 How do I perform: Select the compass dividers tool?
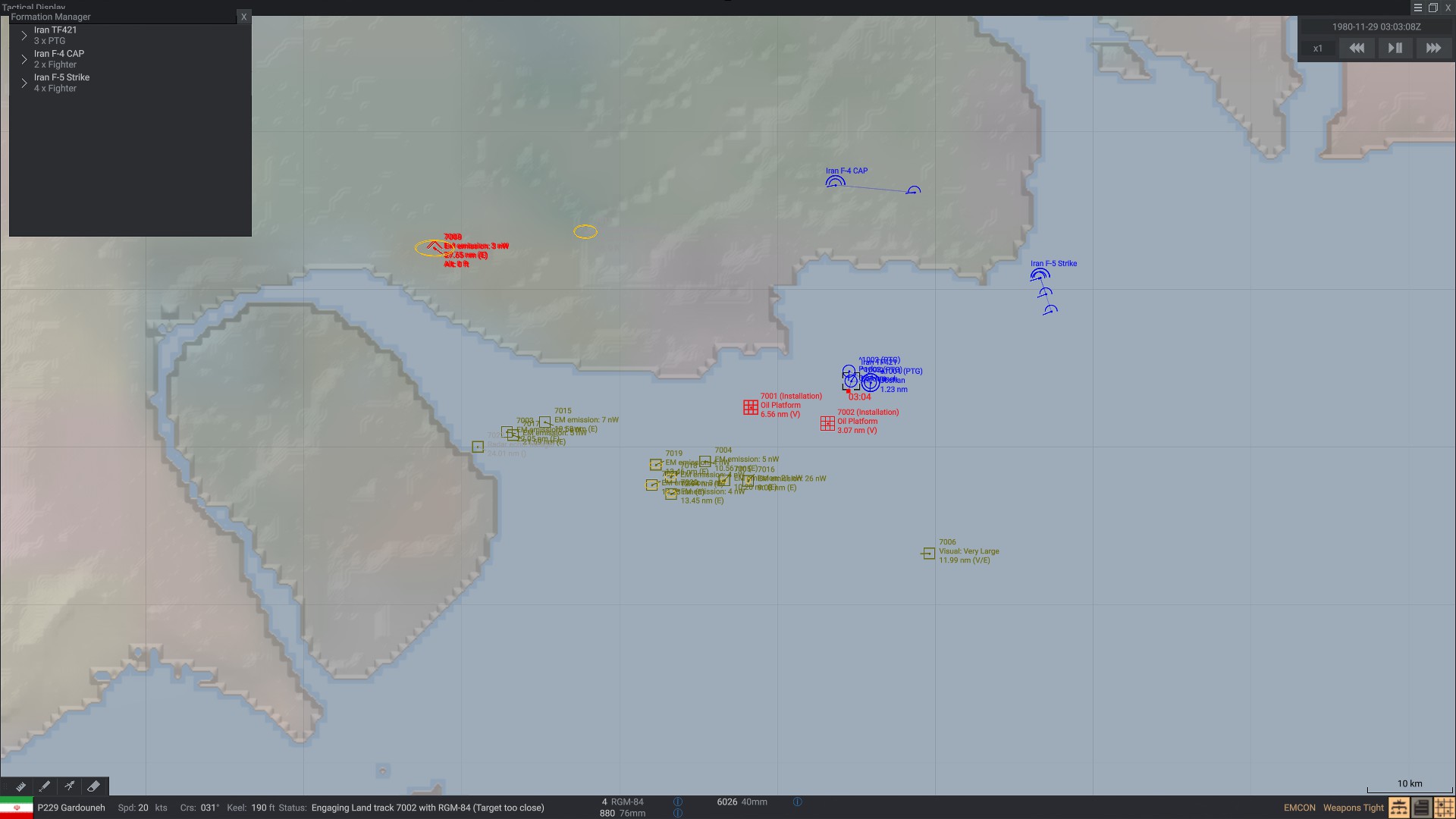[x=69, y=786]
